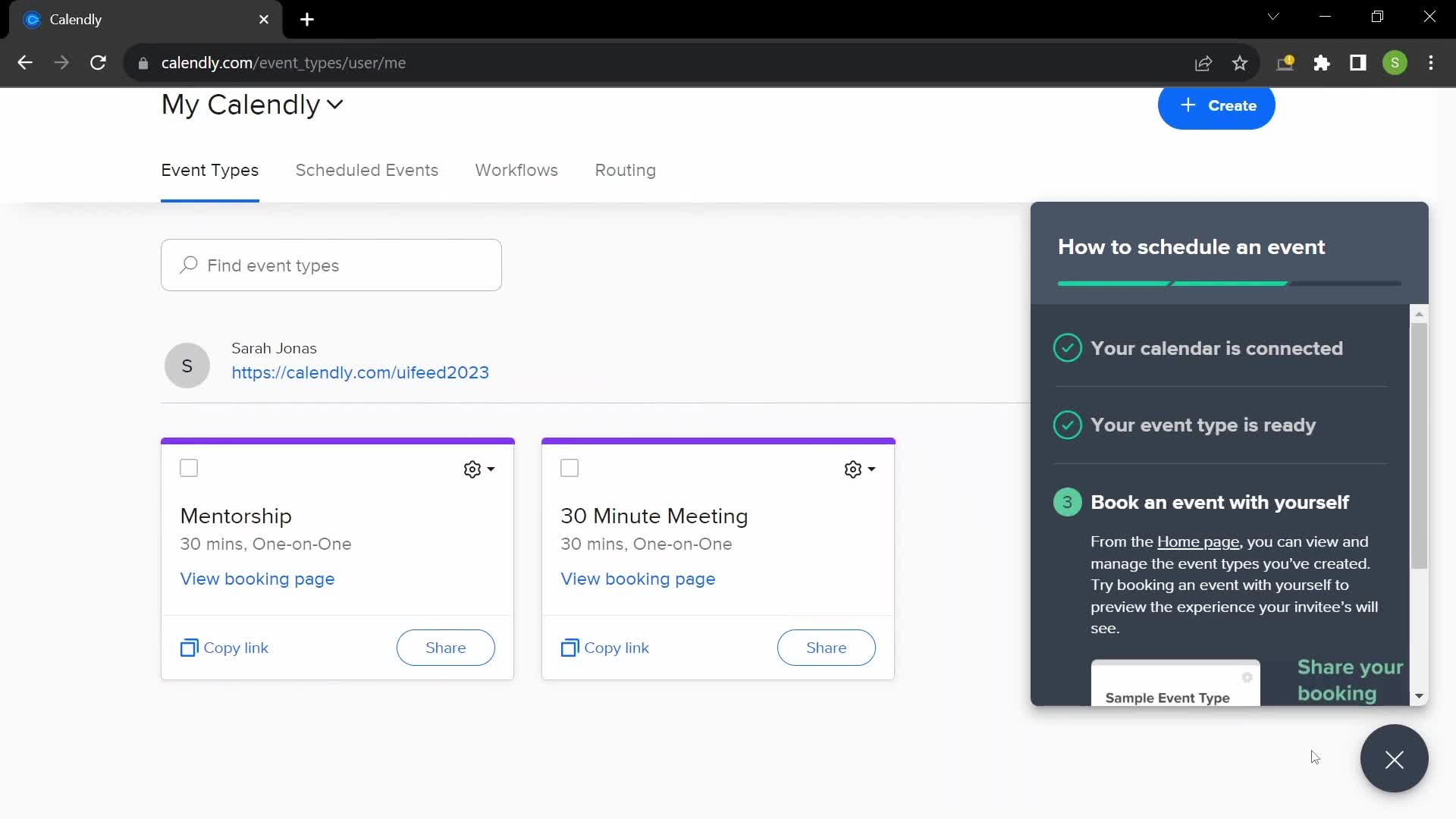Select the Workflows tab

click(x=516, y=170)
